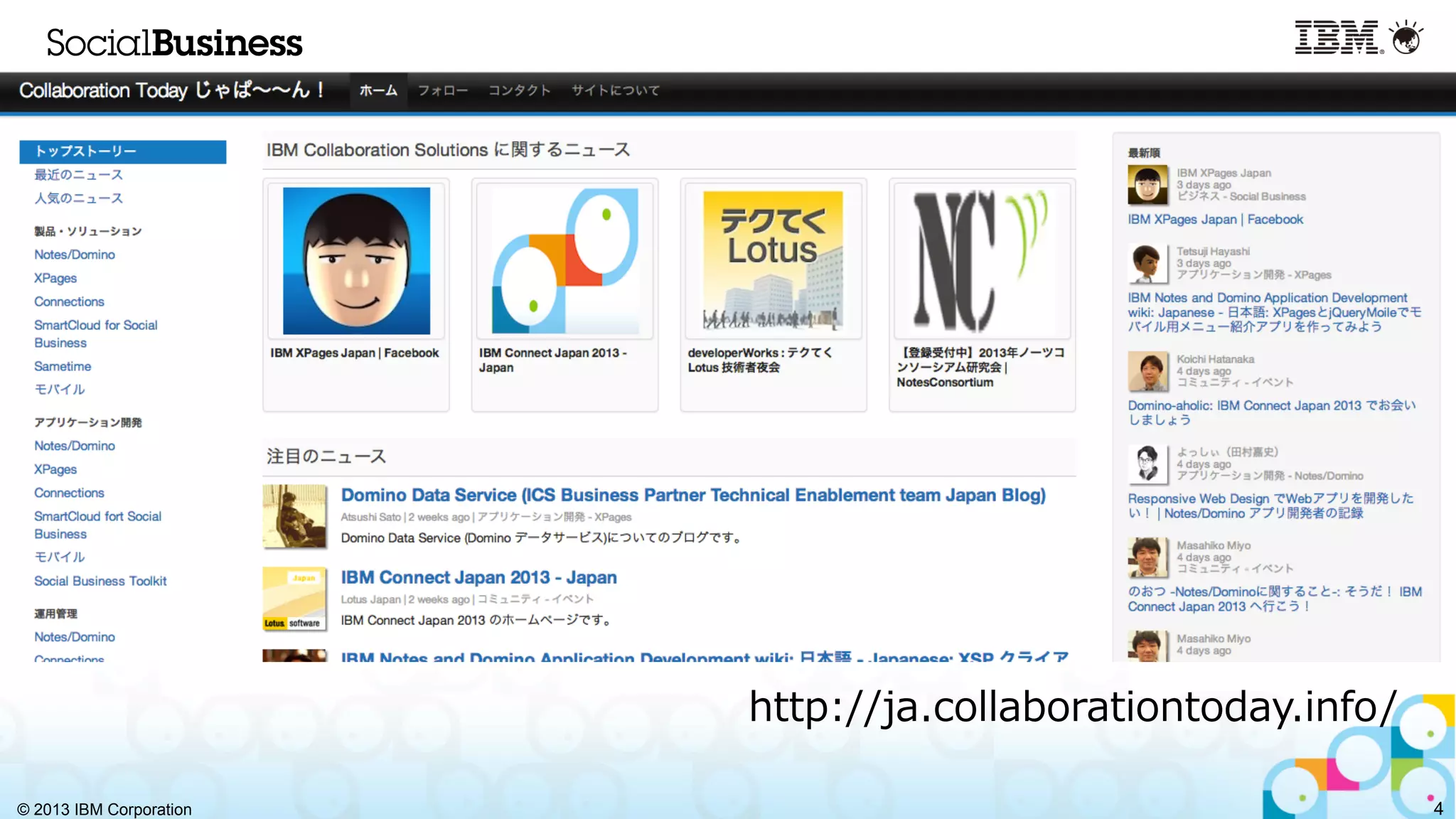The height and width of the screenshot is (819, 1456).
Task: Open Notes/Domino under 運用管理
Action: coord(75,637)
